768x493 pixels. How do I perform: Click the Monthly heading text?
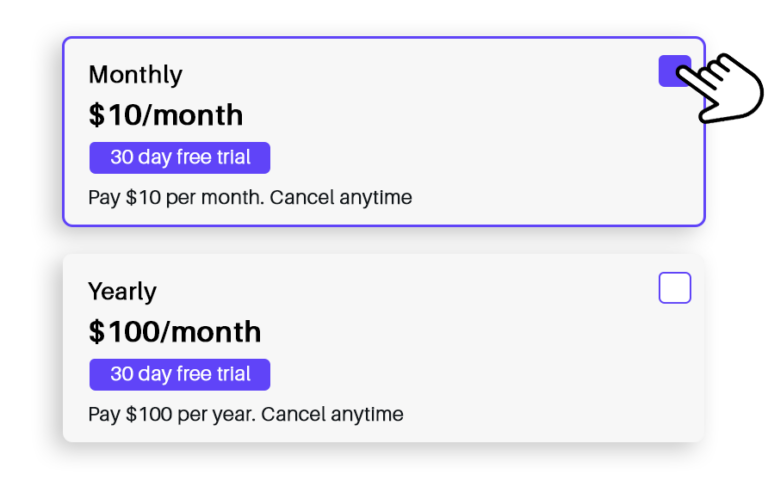pyautogui.click(x=136, y=75)
